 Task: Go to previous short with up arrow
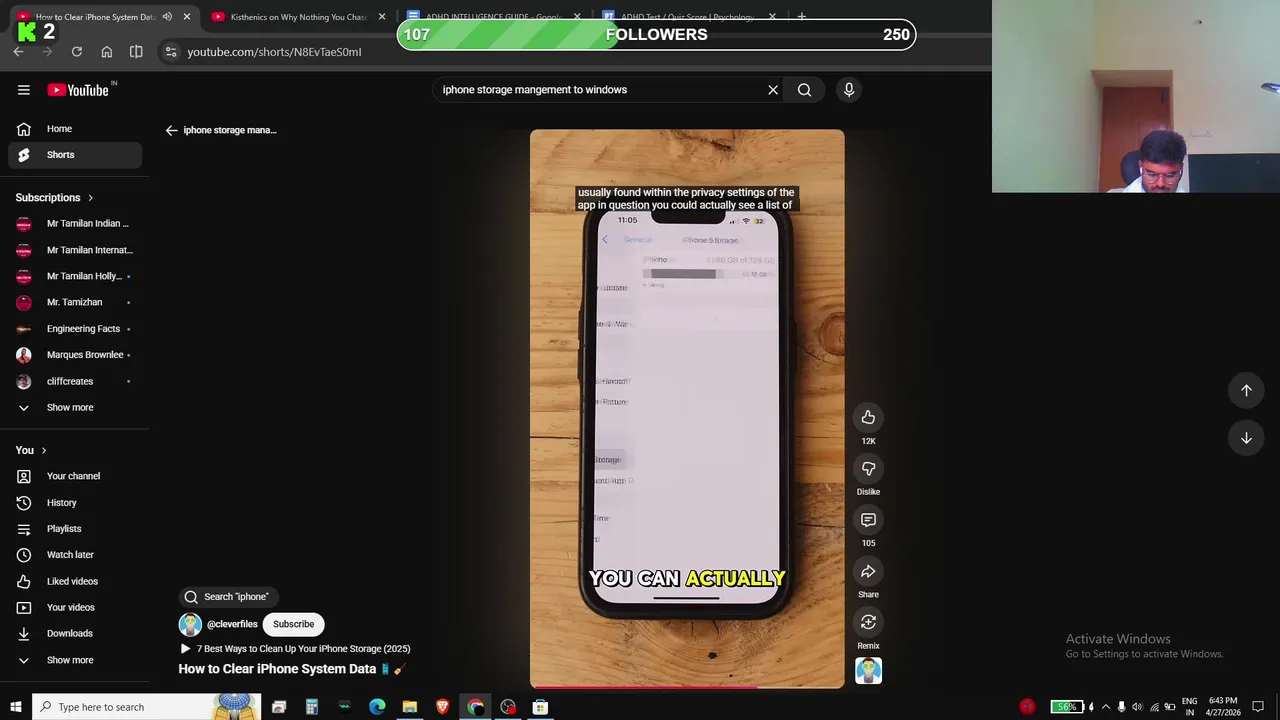1246,391
